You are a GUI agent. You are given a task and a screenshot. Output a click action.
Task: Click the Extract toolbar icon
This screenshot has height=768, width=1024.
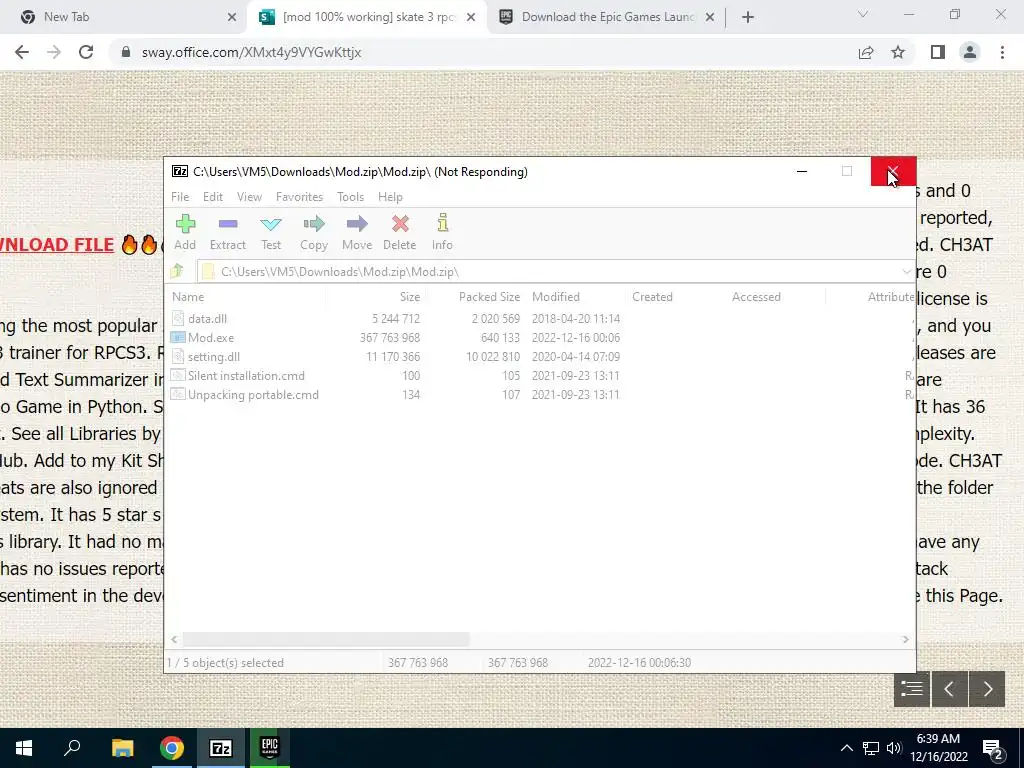point(227,232)
